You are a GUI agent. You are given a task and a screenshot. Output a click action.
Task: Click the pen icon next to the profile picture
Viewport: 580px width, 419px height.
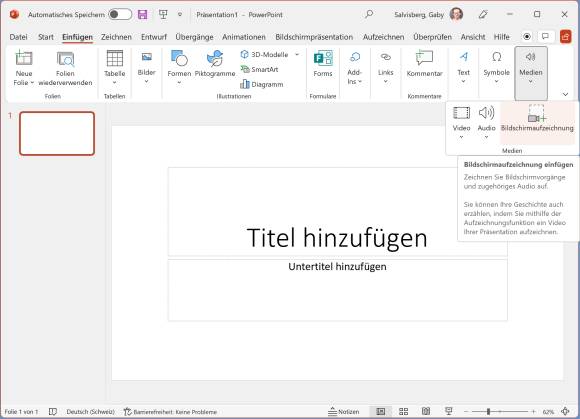tap(483, 14)
